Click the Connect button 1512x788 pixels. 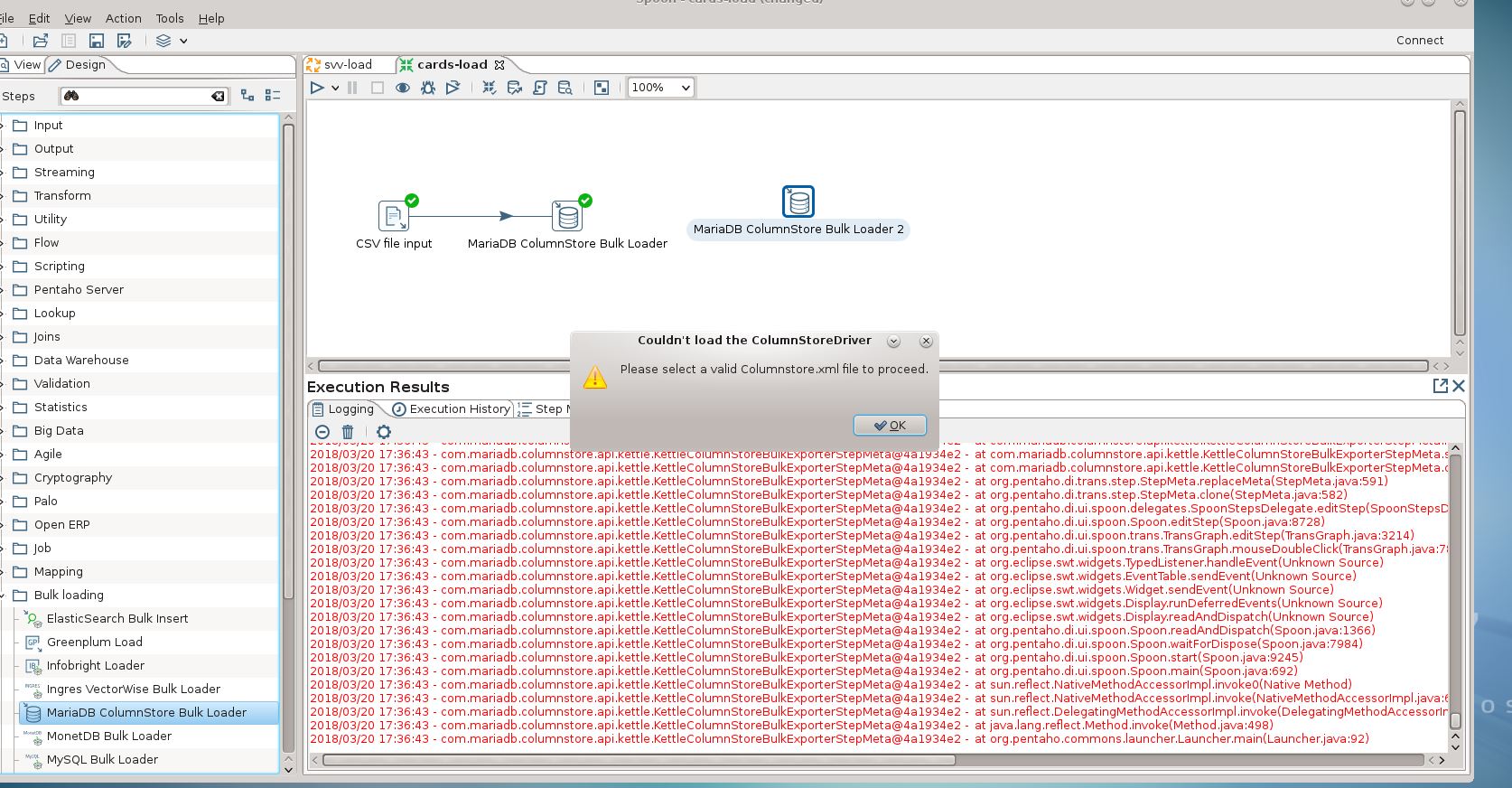(x=1419, y=40)
